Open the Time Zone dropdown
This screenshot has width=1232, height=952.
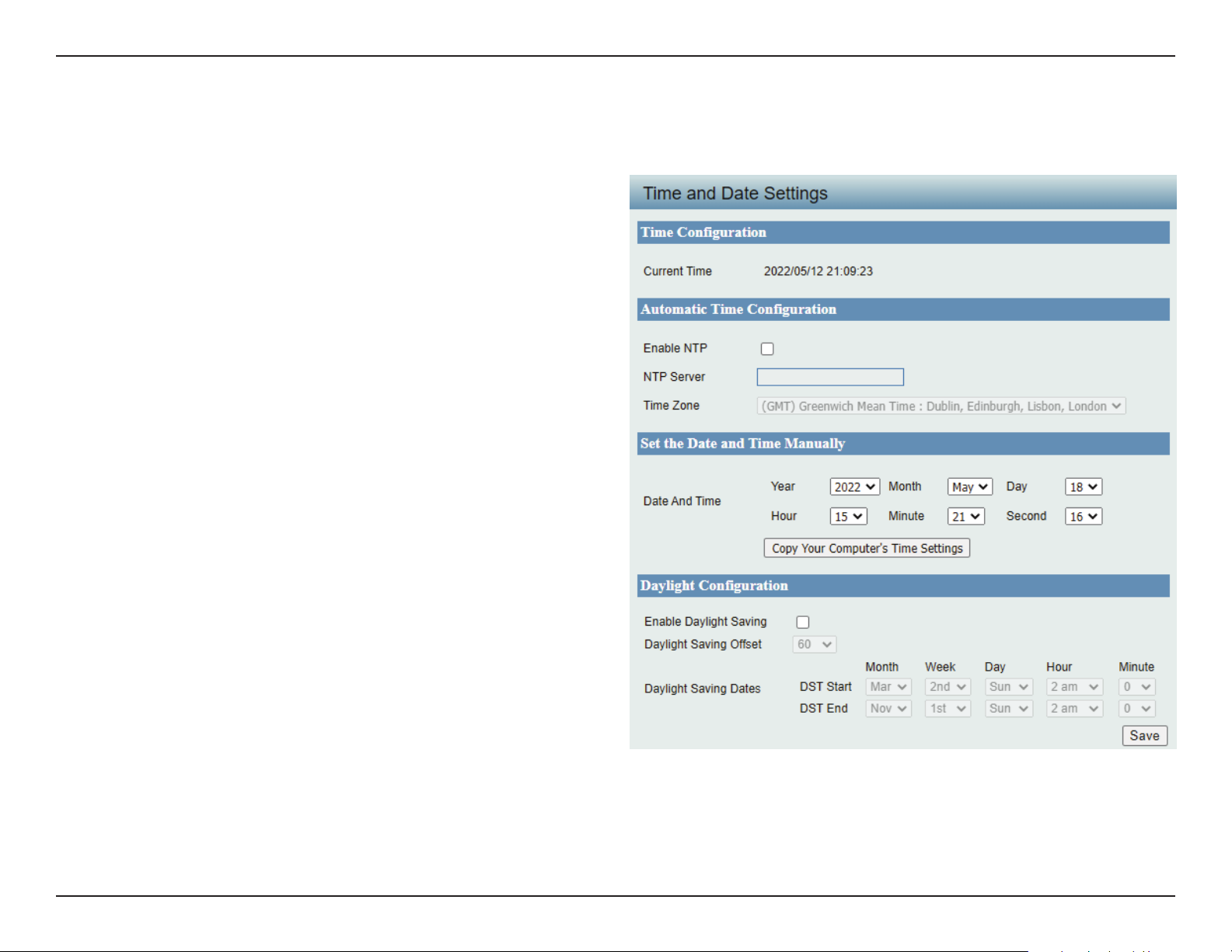(941, 406)
